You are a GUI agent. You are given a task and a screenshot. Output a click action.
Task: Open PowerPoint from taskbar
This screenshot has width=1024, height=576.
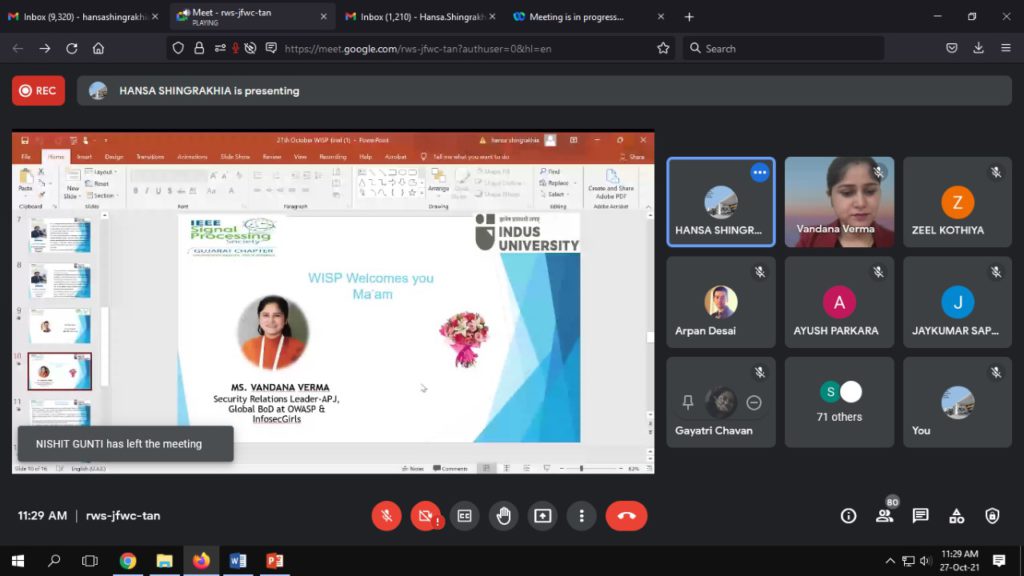[x=274, y=560]
